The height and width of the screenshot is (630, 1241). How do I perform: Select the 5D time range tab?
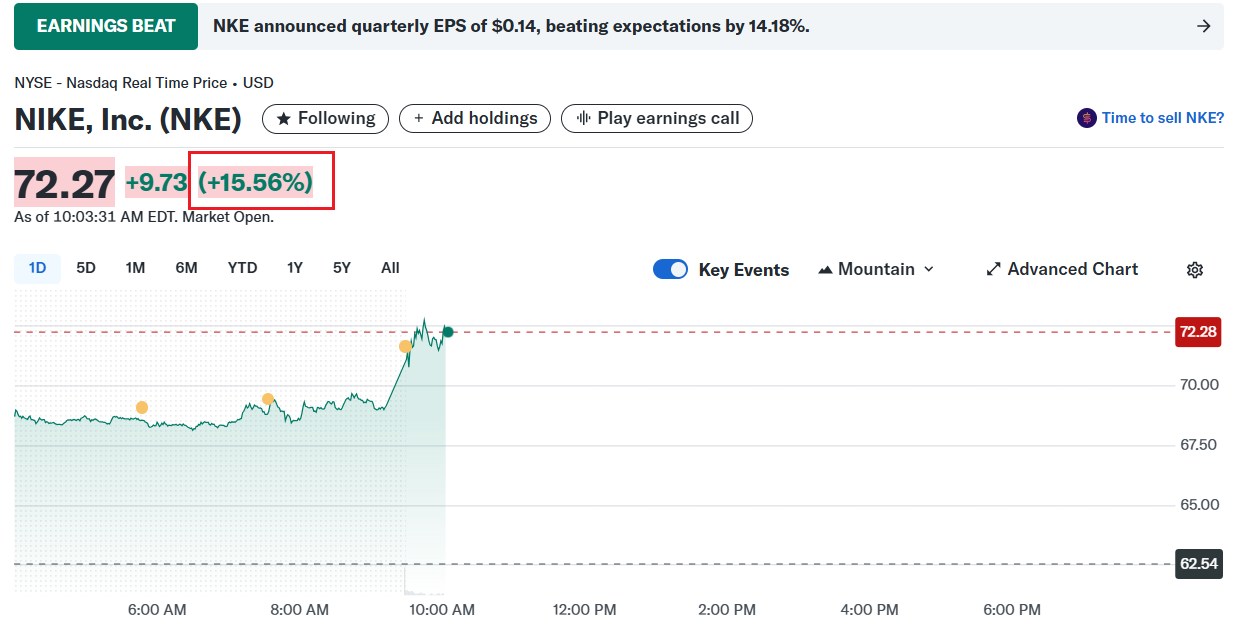tap(86, 268)
